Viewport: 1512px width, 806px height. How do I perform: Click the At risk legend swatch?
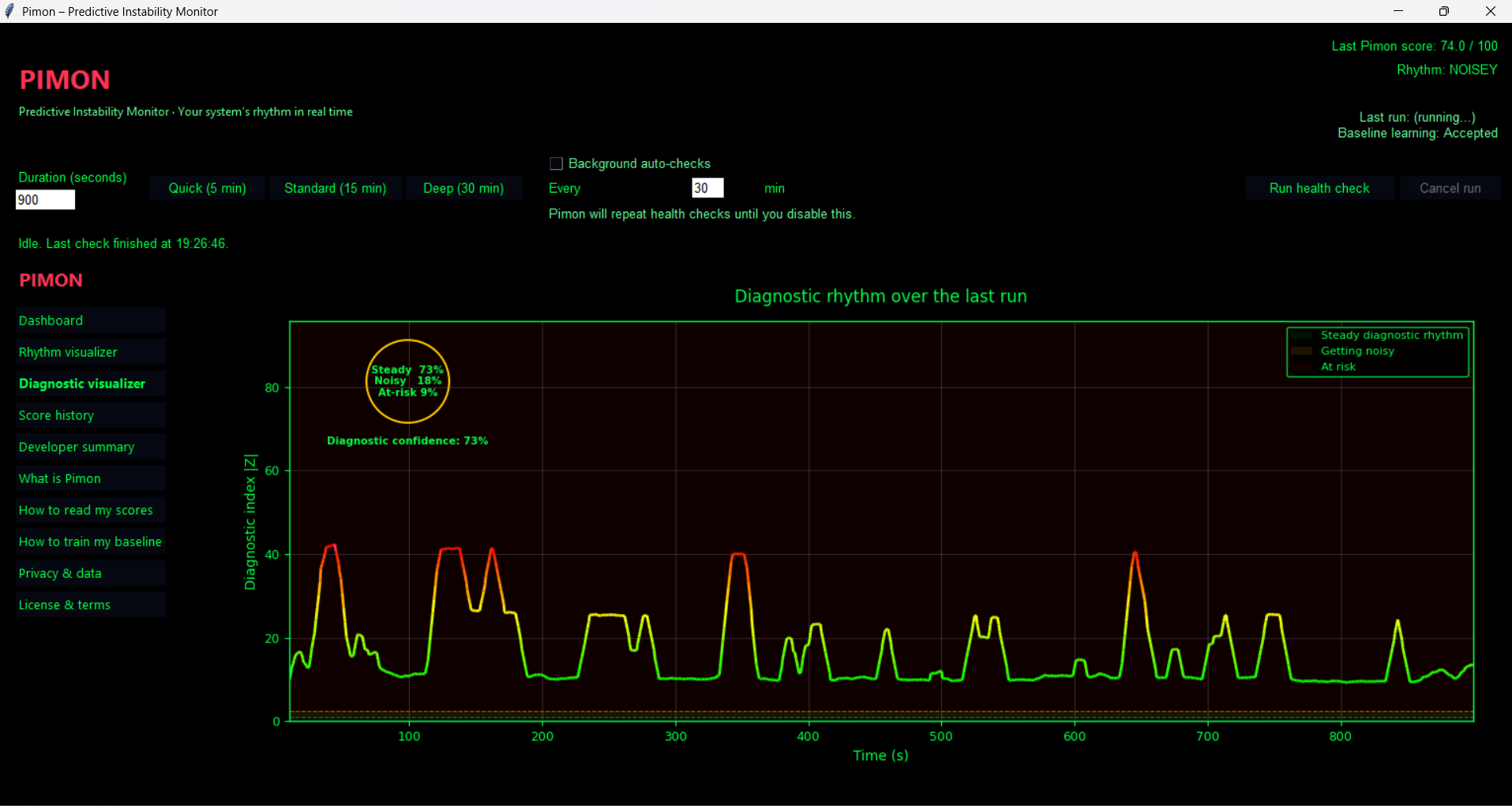pos(1301,367)
